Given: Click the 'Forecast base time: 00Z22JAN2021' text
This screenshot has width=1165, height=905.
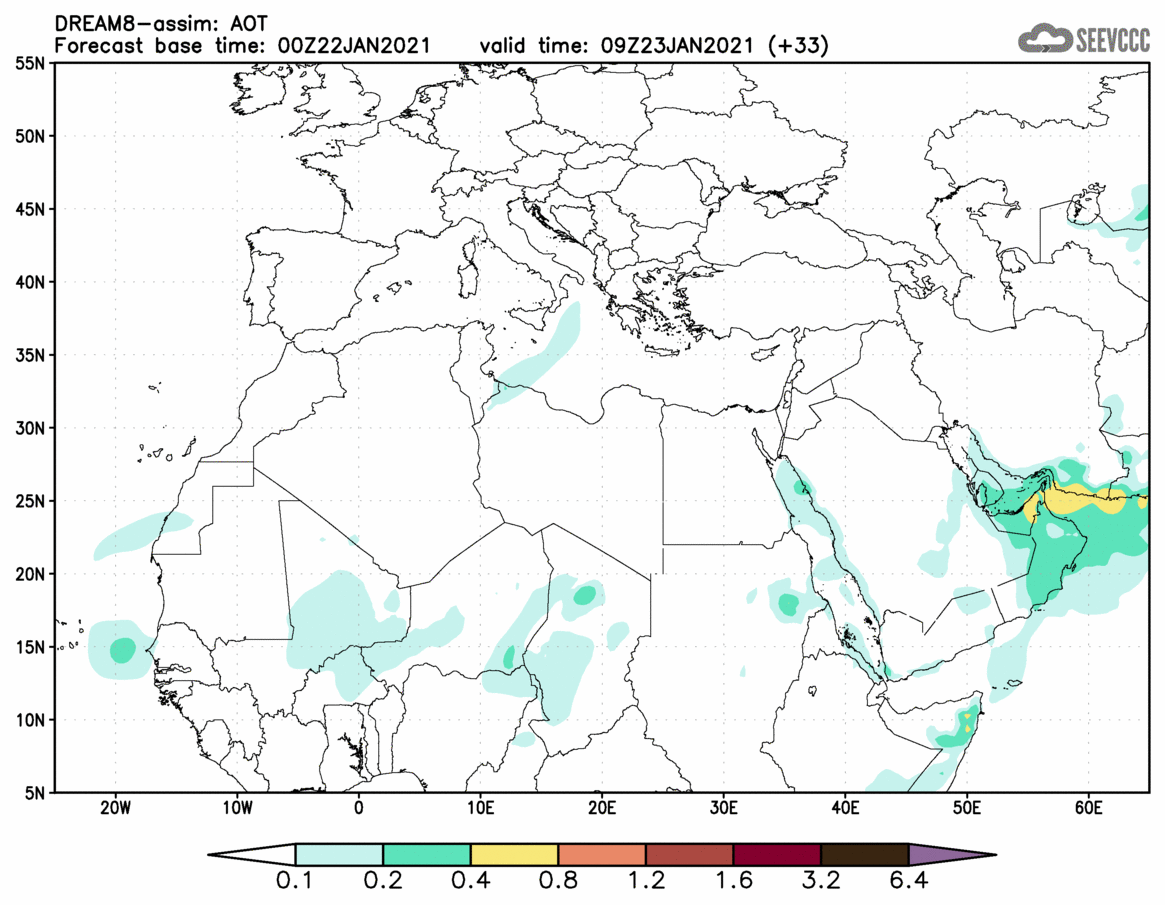Looking at the screenshot, I should click(242, 46).
